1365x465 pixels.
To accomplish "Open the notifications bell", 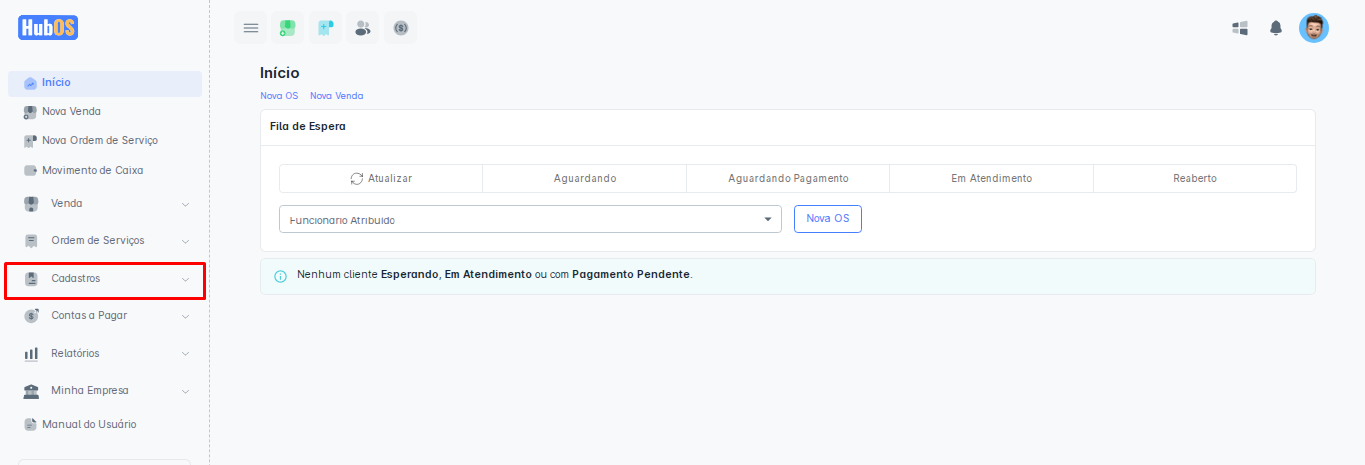I will tap(1276, 28).
